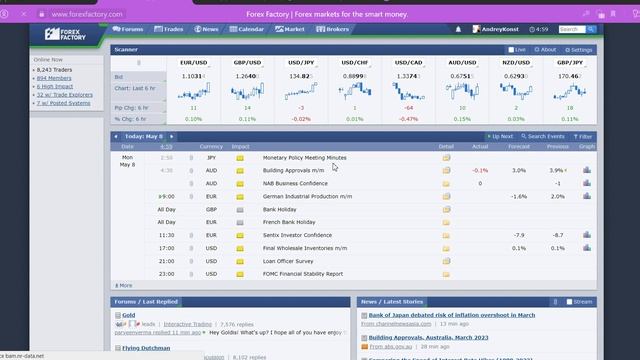The image size is (640, 360).
Task: Open the News tab
Action: tap(206, 29)
